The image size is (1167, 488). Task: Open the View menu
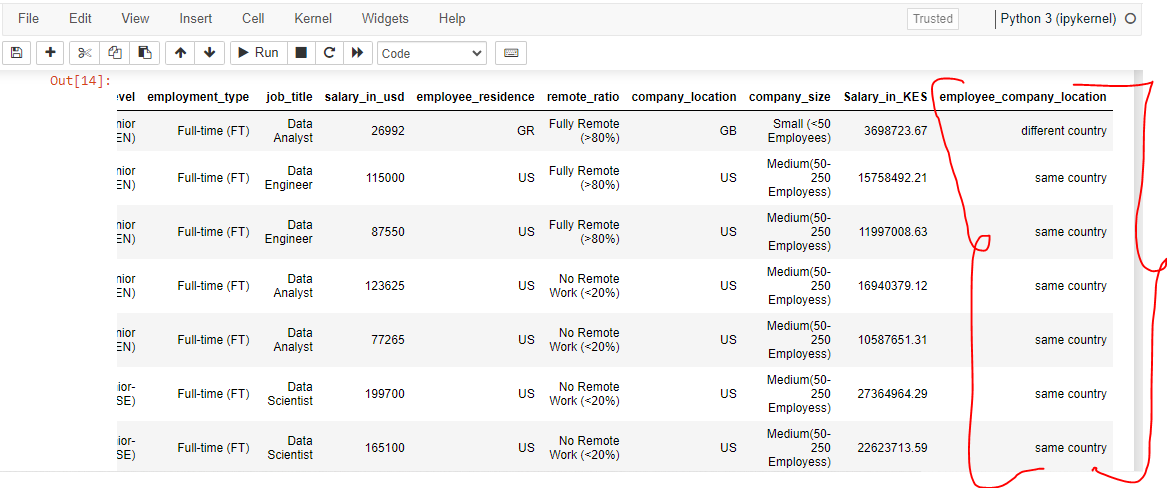click(x=135, y=19)
